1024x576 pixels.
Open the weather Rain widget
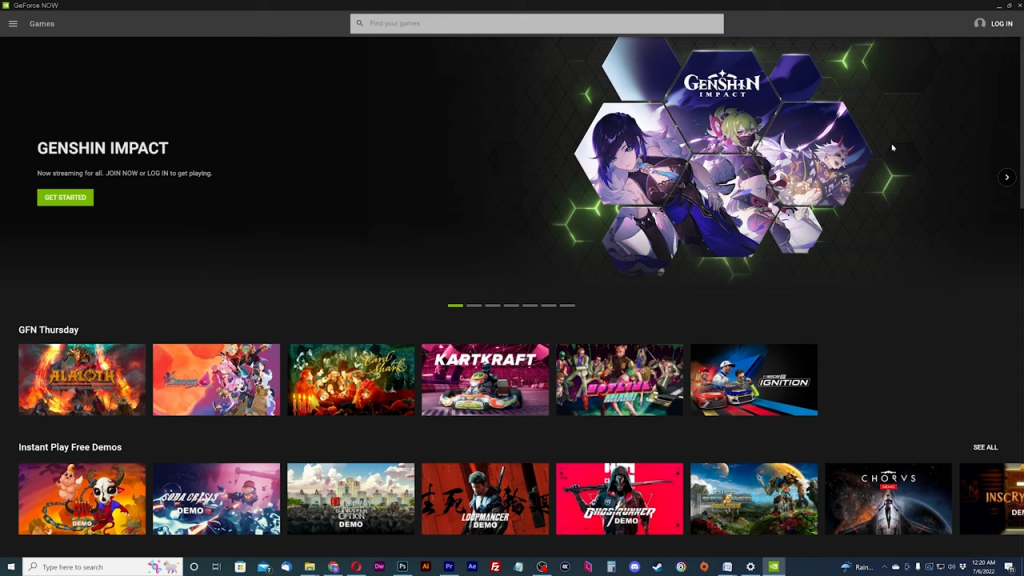click(x=857, y=567)
